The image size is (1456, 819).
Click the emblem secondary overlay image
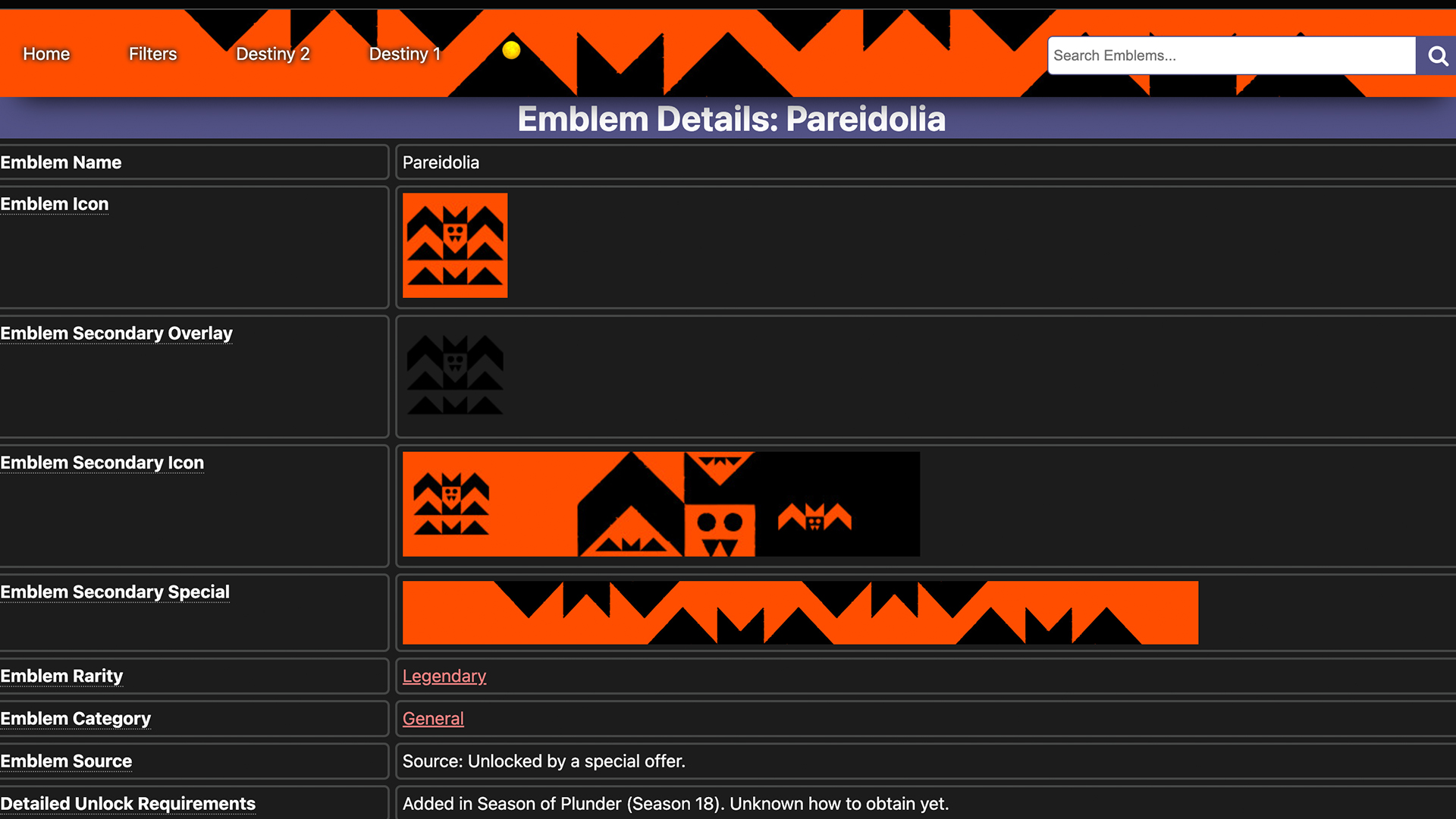click(455, 375)
